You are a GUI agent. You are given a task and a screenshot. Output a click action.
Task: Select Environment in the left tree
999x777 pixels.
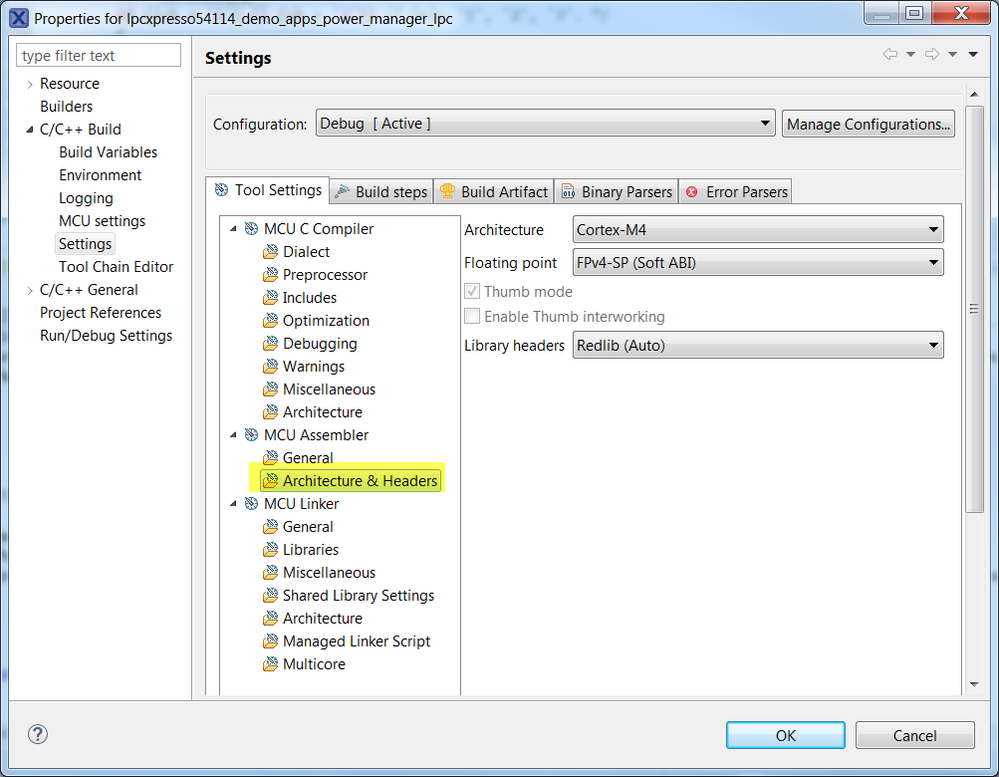[100, 175]
